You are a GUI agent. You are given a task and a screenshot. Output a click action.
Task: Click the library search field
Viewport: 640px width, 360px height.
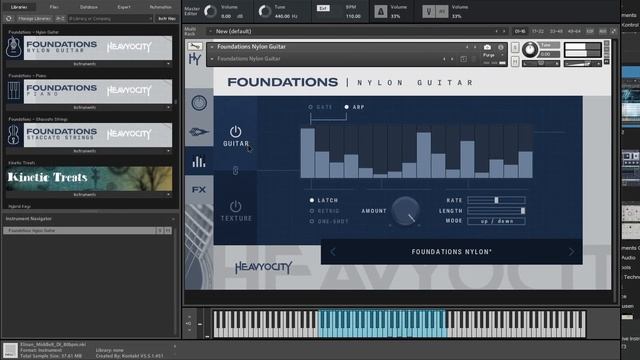click(110, 19)
